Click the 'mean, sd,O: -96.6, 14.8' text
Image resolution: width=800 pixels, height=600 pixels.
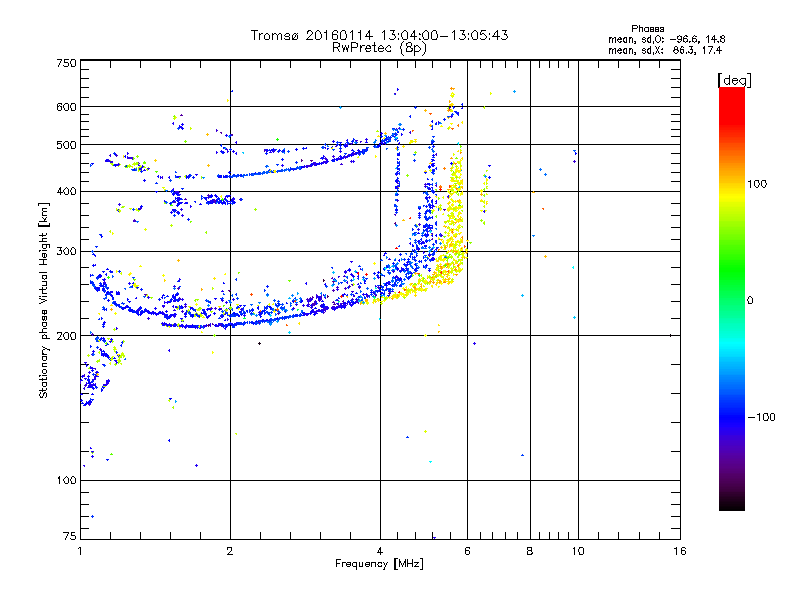(x=666, y=39)
